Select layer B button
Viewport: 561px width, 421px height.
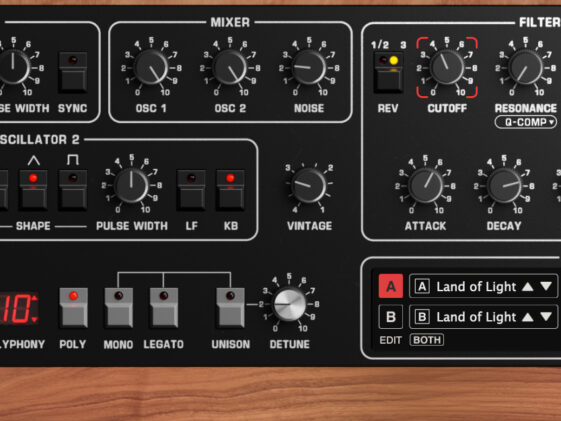point(391,317)
